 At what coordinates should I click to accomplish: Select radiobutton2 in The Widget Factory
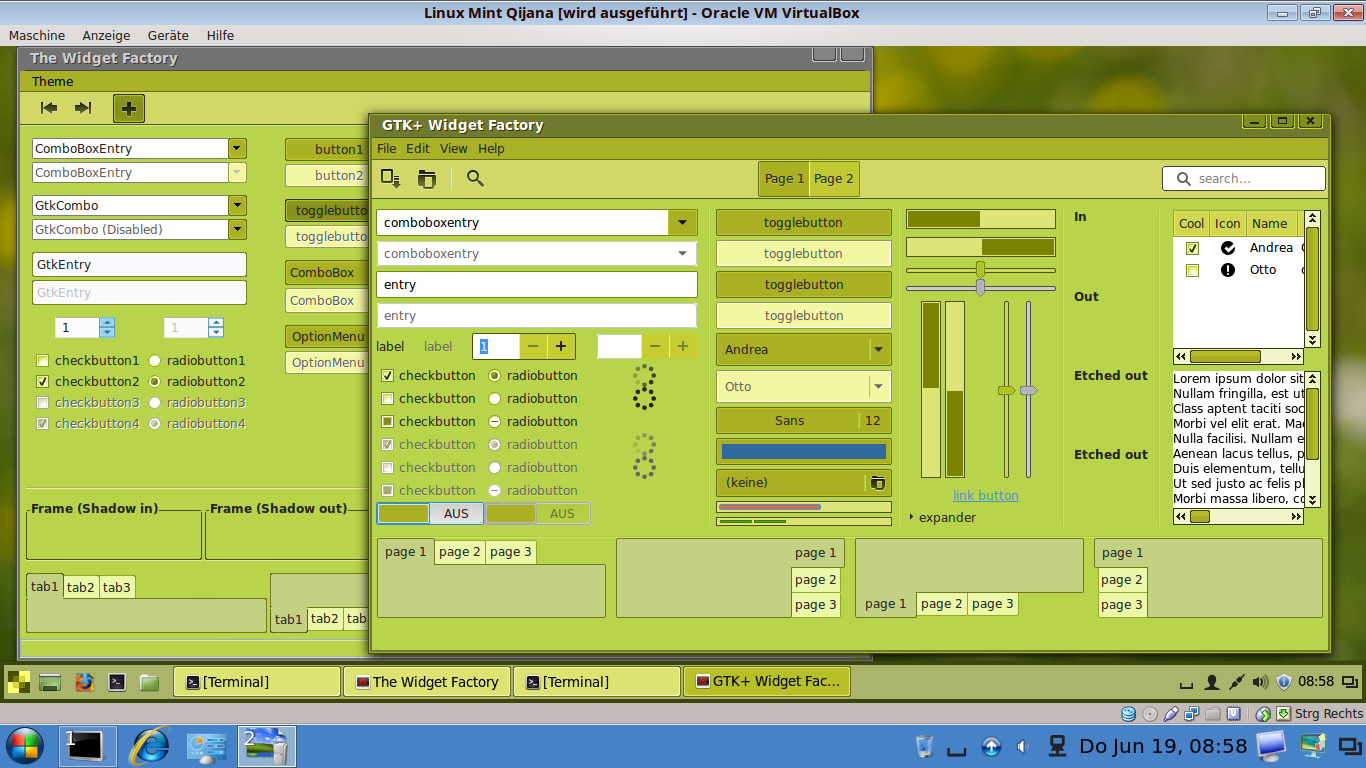[x=154, y=381]
